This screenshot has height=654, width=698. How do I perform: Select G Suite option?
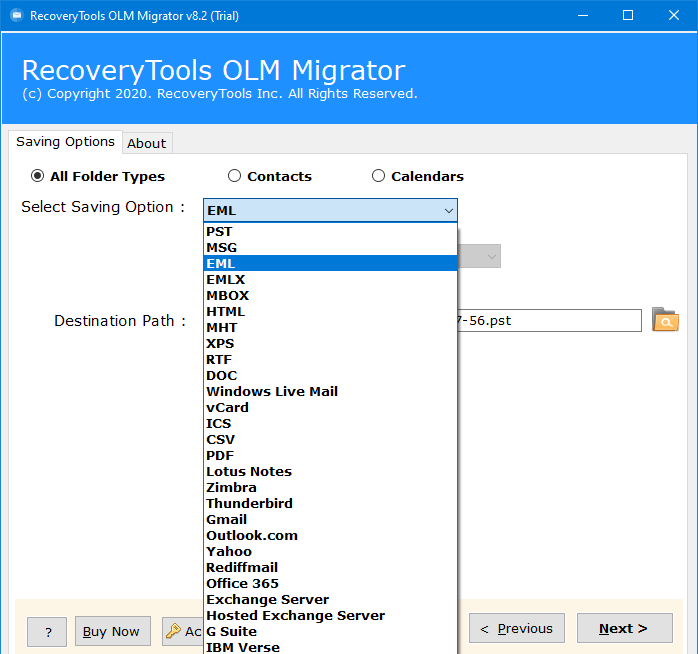click(330, 632)
